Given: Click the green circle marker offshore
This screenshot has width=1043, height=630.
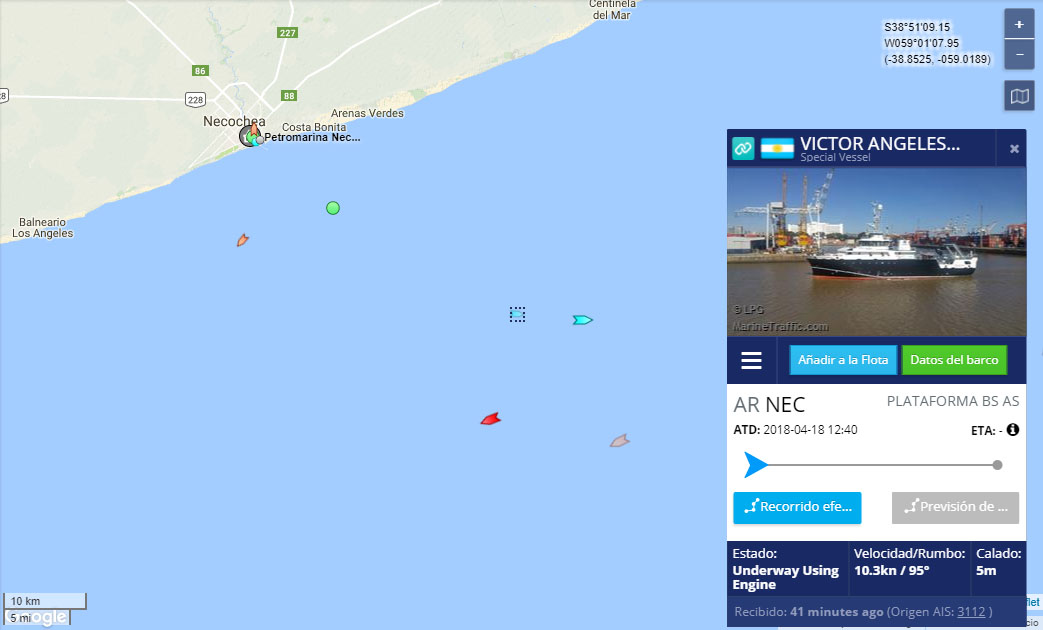Looking at the screenshot, I should pos(333,208).
